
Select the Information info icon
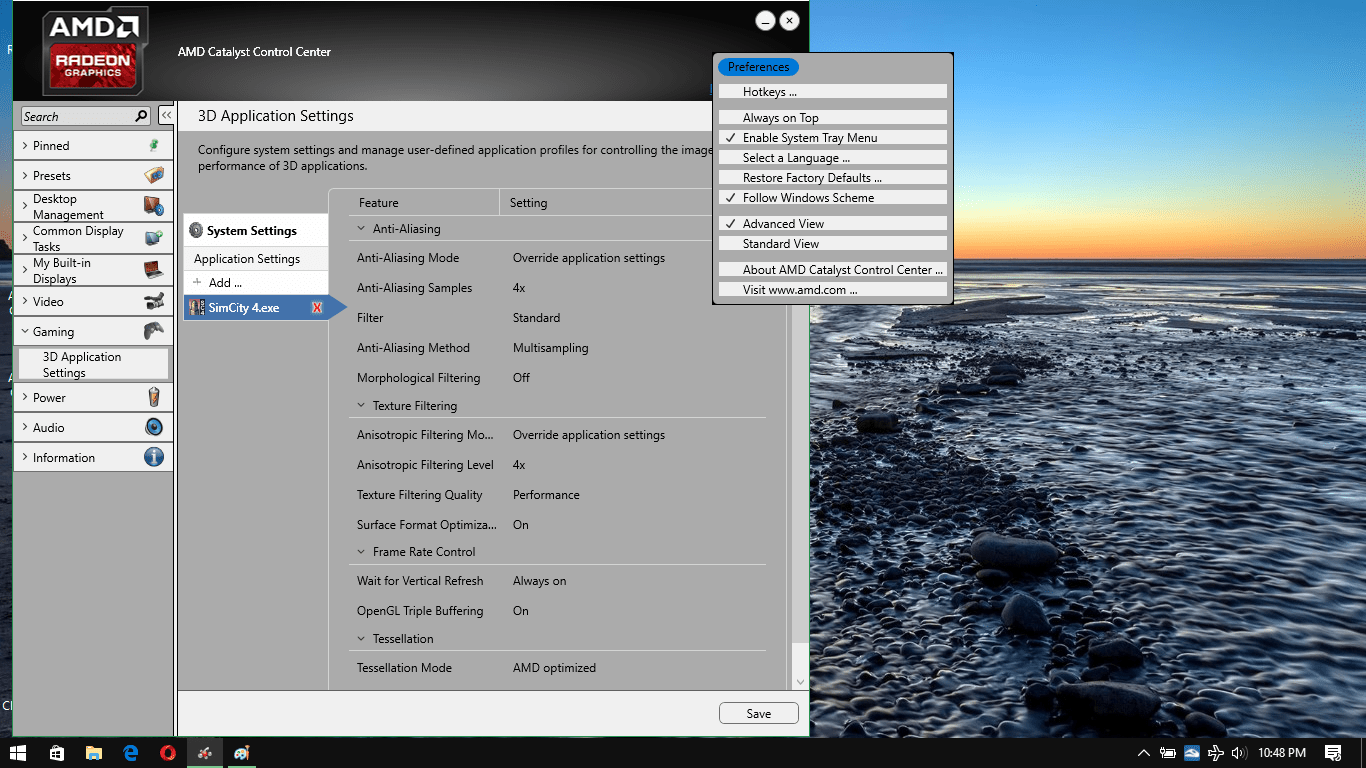[153, 457]
